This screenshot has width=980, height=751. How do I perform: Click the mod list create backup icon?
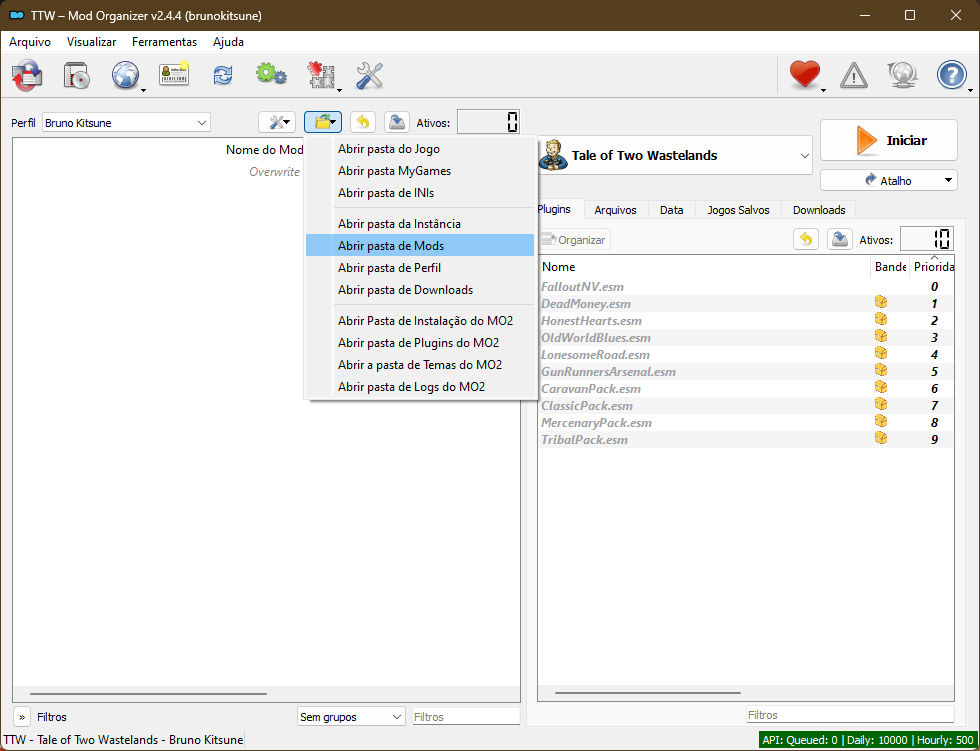coord(396,122)
